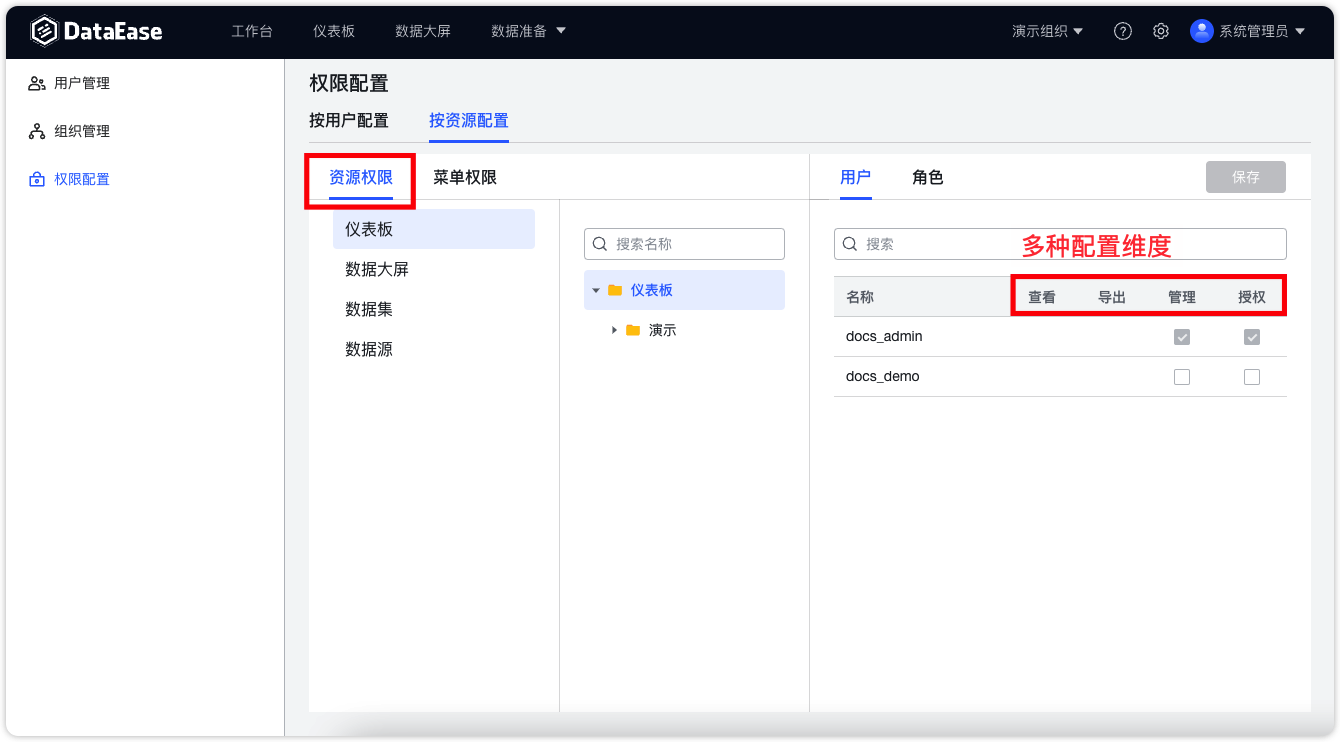Click the blue user avatar icon
The image size is (1340, 742).
pyautogui.click(x=1201, y=31)
